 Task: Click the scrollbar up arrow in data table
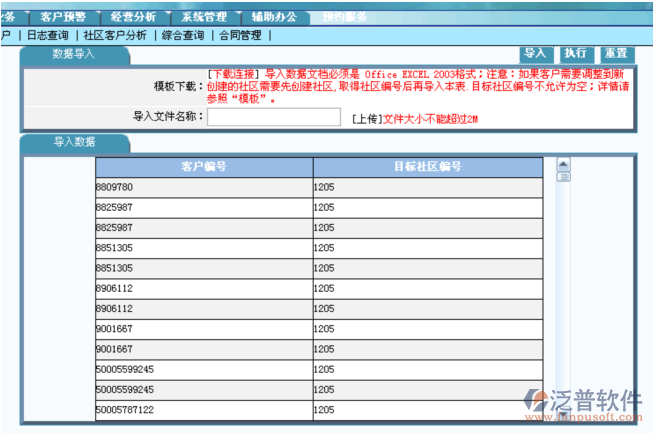563,165
